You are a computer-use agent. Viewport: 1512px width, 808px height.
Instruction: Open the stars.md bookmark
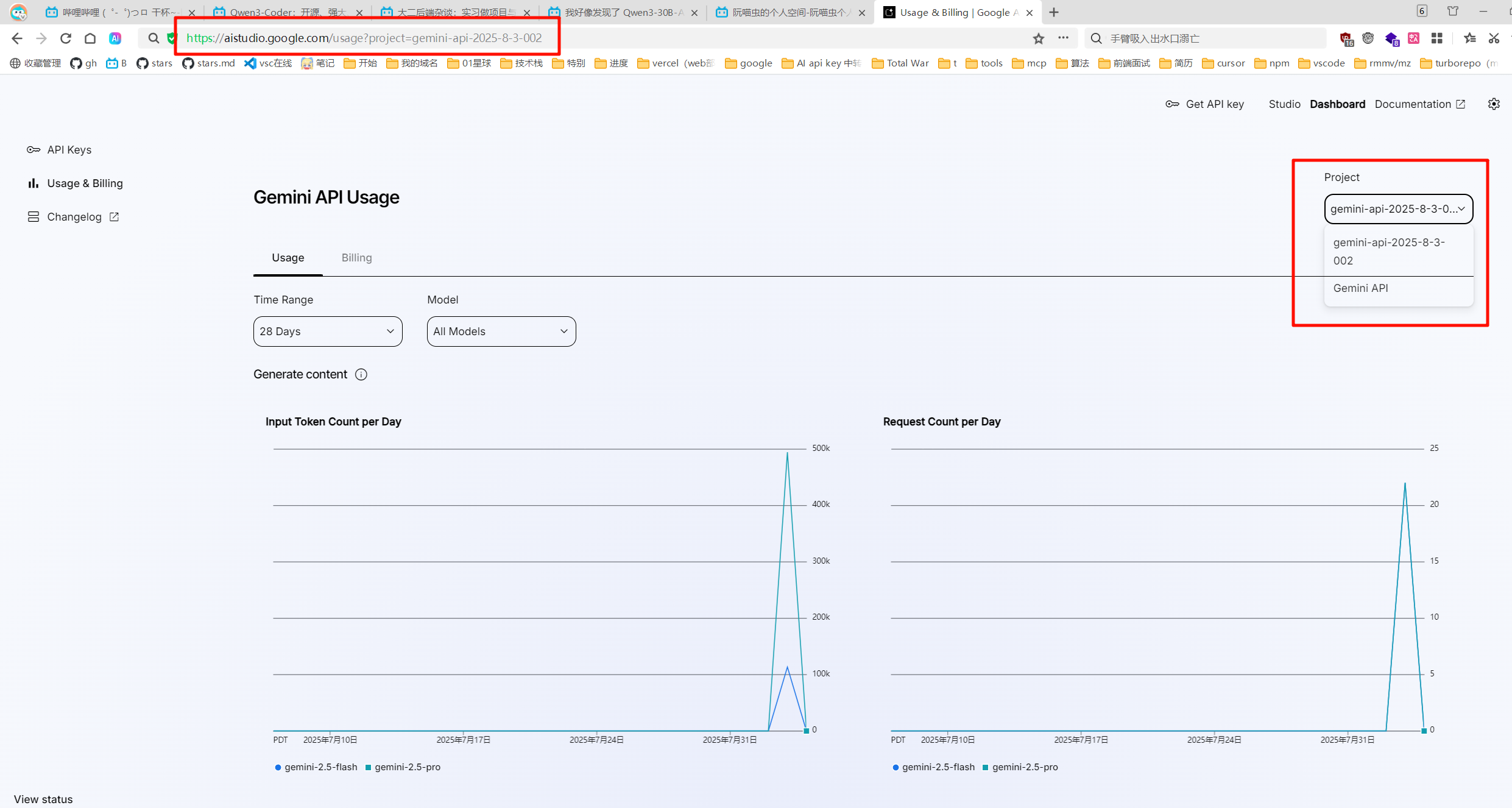click(x=209, y=63)
